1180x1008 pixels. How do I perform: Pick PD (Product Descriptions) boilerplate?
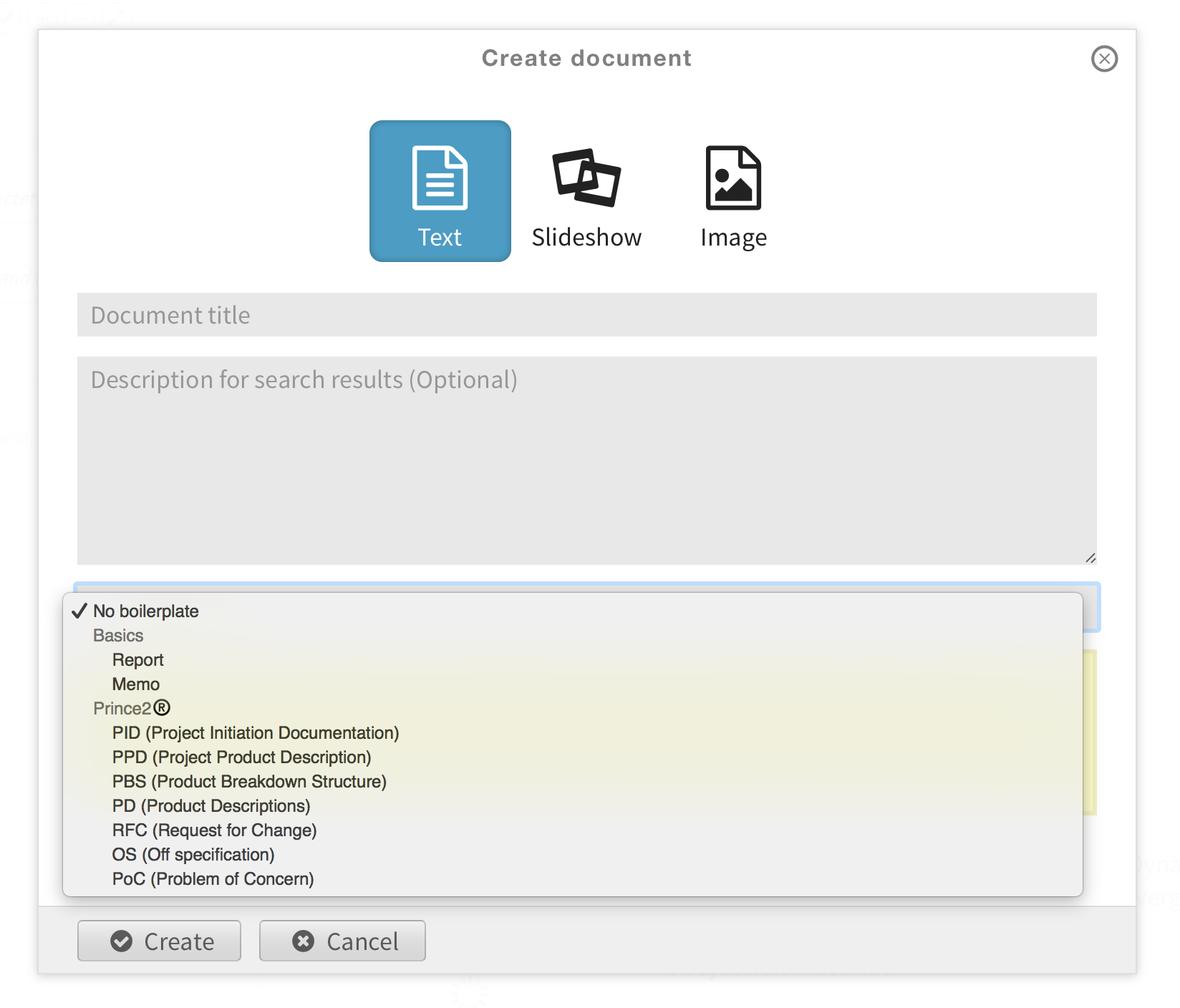coord(211,806)
